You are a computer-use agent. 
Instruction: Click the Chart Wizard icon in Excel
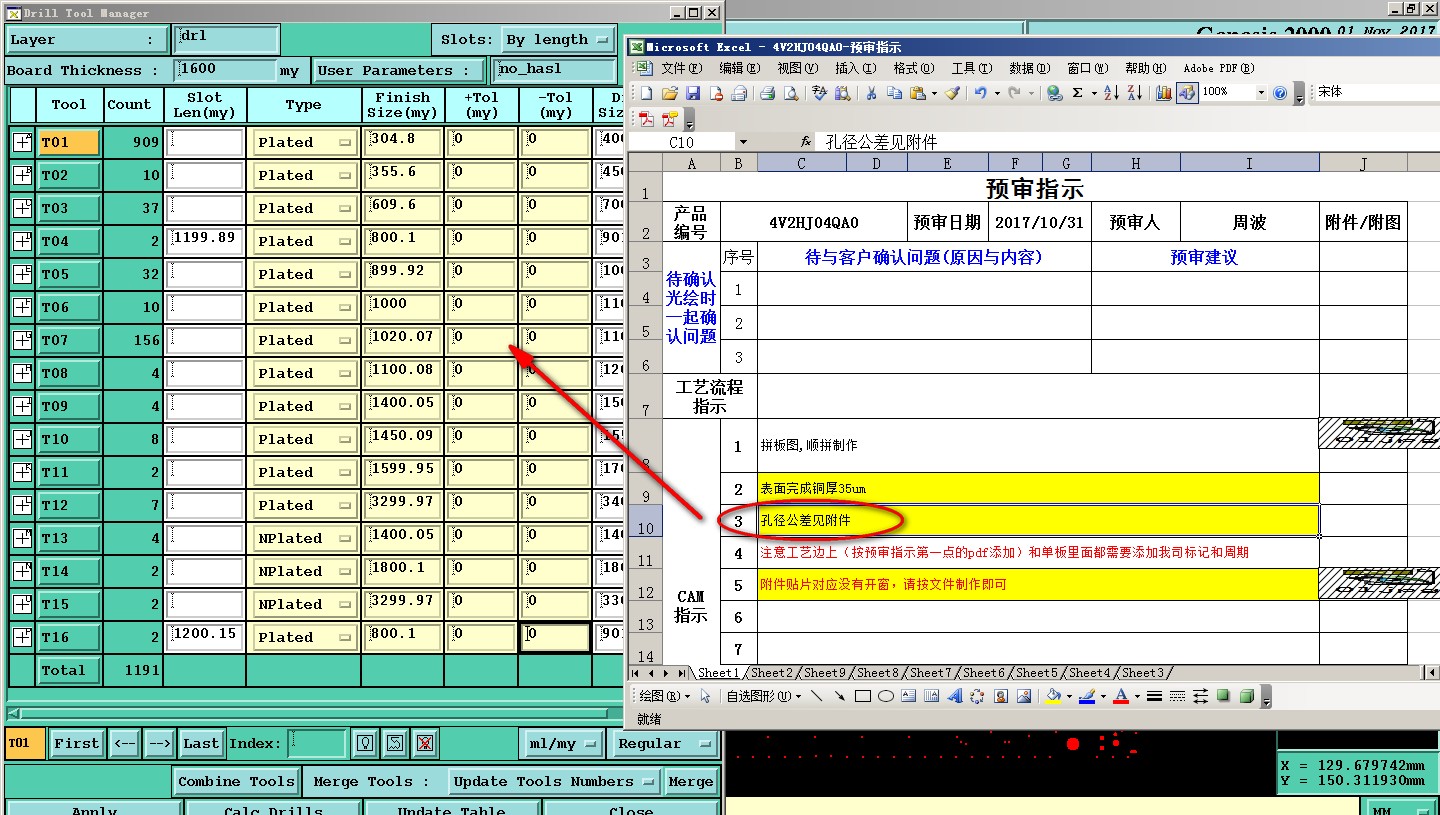click(x=1164, y=93)
